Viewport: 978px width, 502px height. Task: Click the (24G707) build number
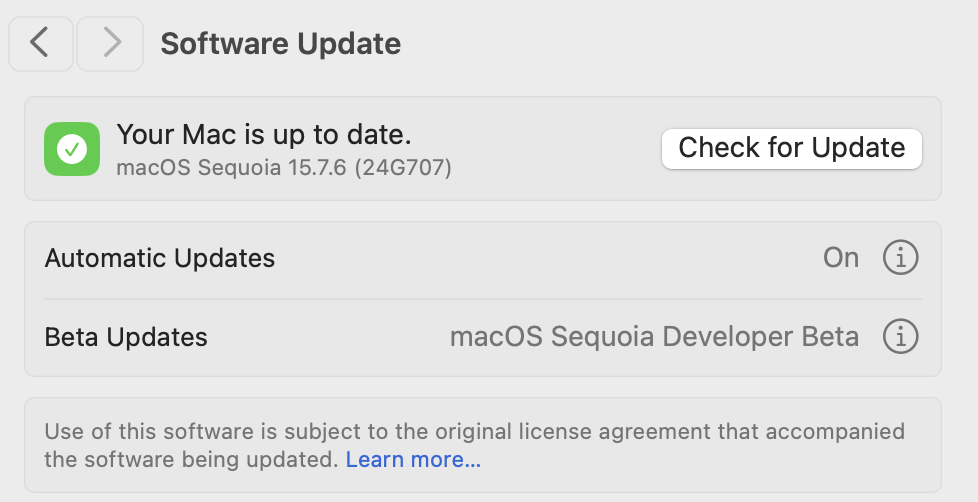tap(403, 168)
